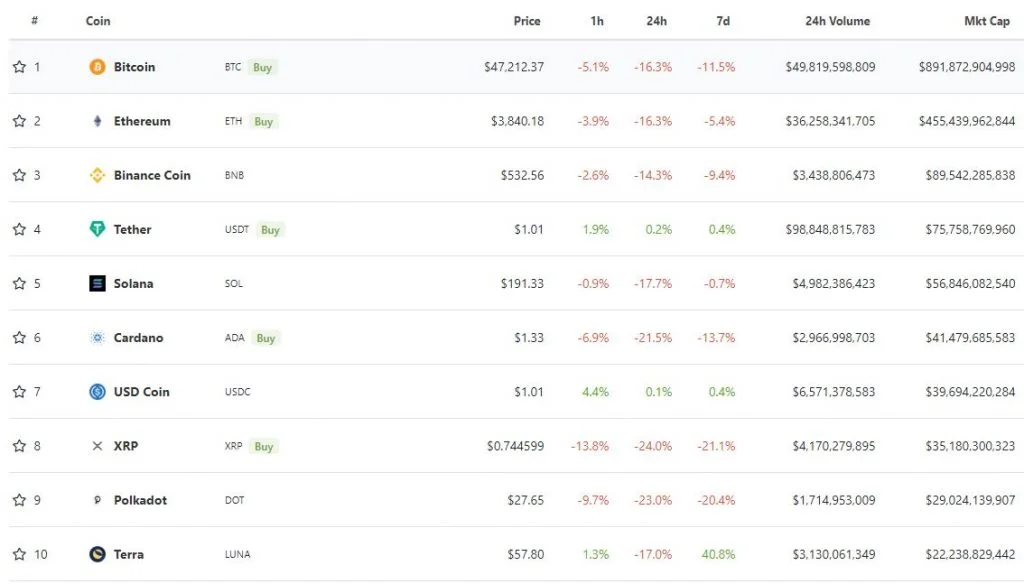The image size is (1024, 584).
Task: Toggle the favorite star for Tether
Action: click(x=20, y=229)
